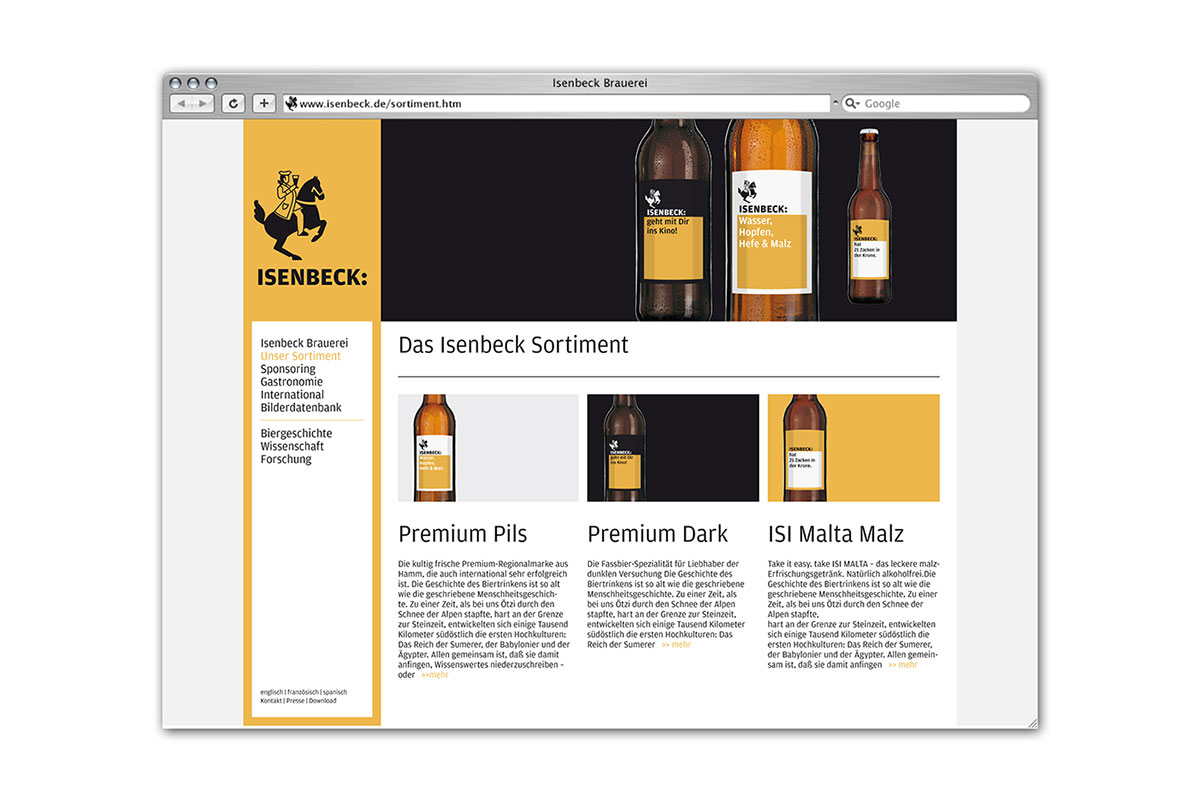The height and width of the screenshot is (800, 1200).
Task: Add a bookmark with the plus button
Action: (x=264, y=103)
